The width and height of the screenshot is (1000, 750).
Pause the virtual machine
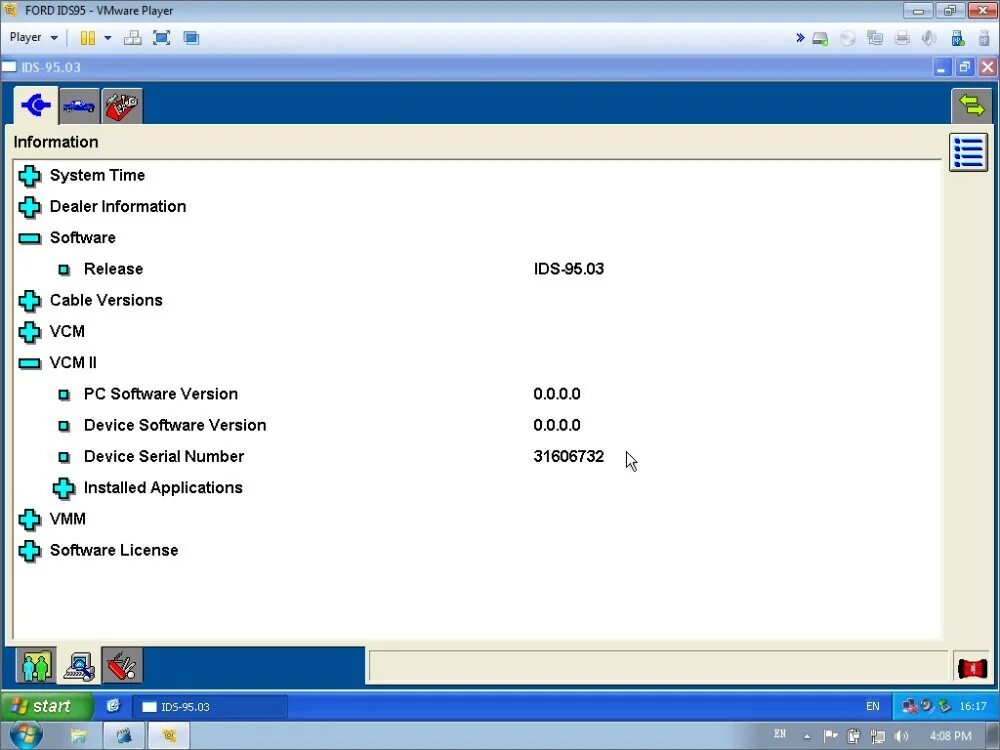click(87, 38)
